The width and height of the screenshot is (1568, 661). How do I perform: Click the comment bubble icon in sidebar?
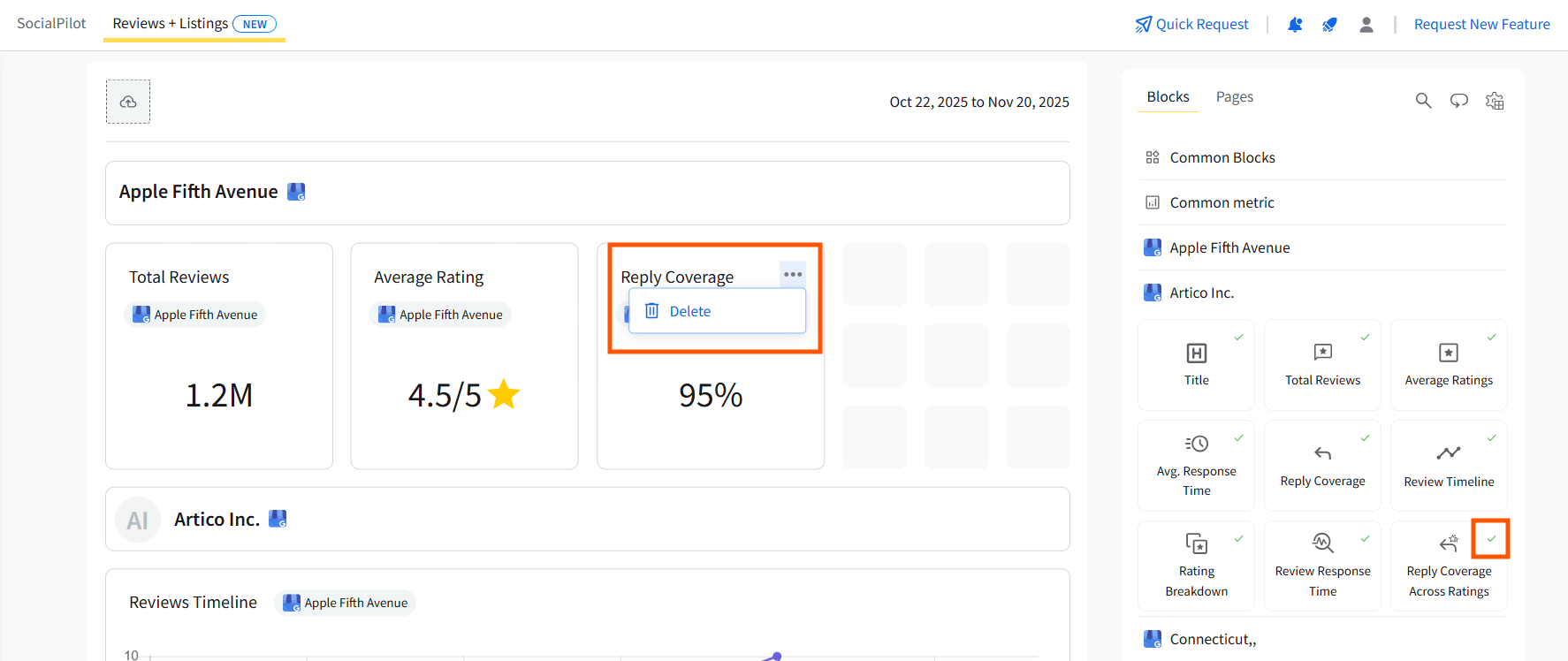pos(1459,101)
